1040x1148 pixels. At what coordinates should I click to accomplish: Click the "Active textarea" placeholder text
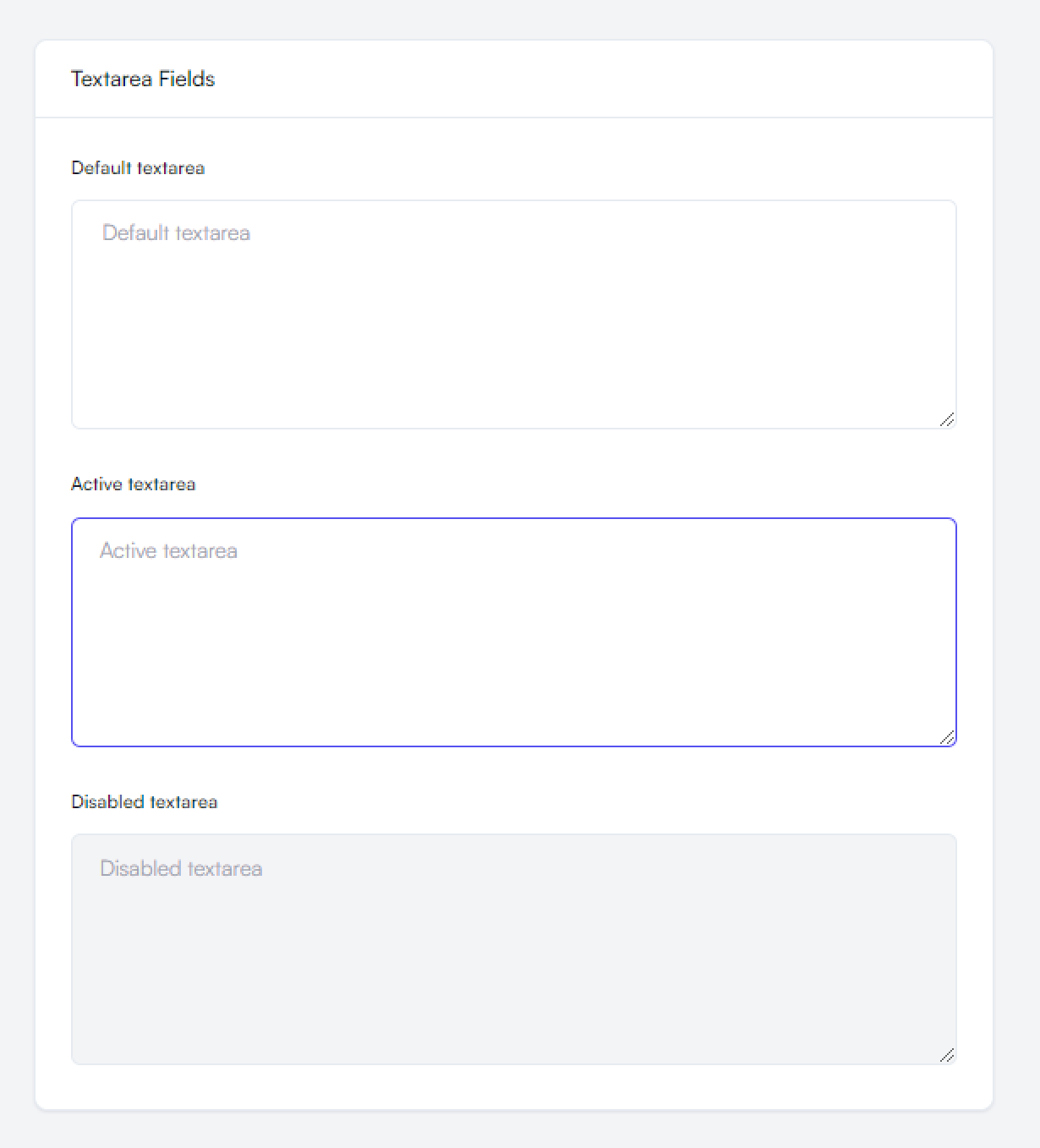[168, 551]
